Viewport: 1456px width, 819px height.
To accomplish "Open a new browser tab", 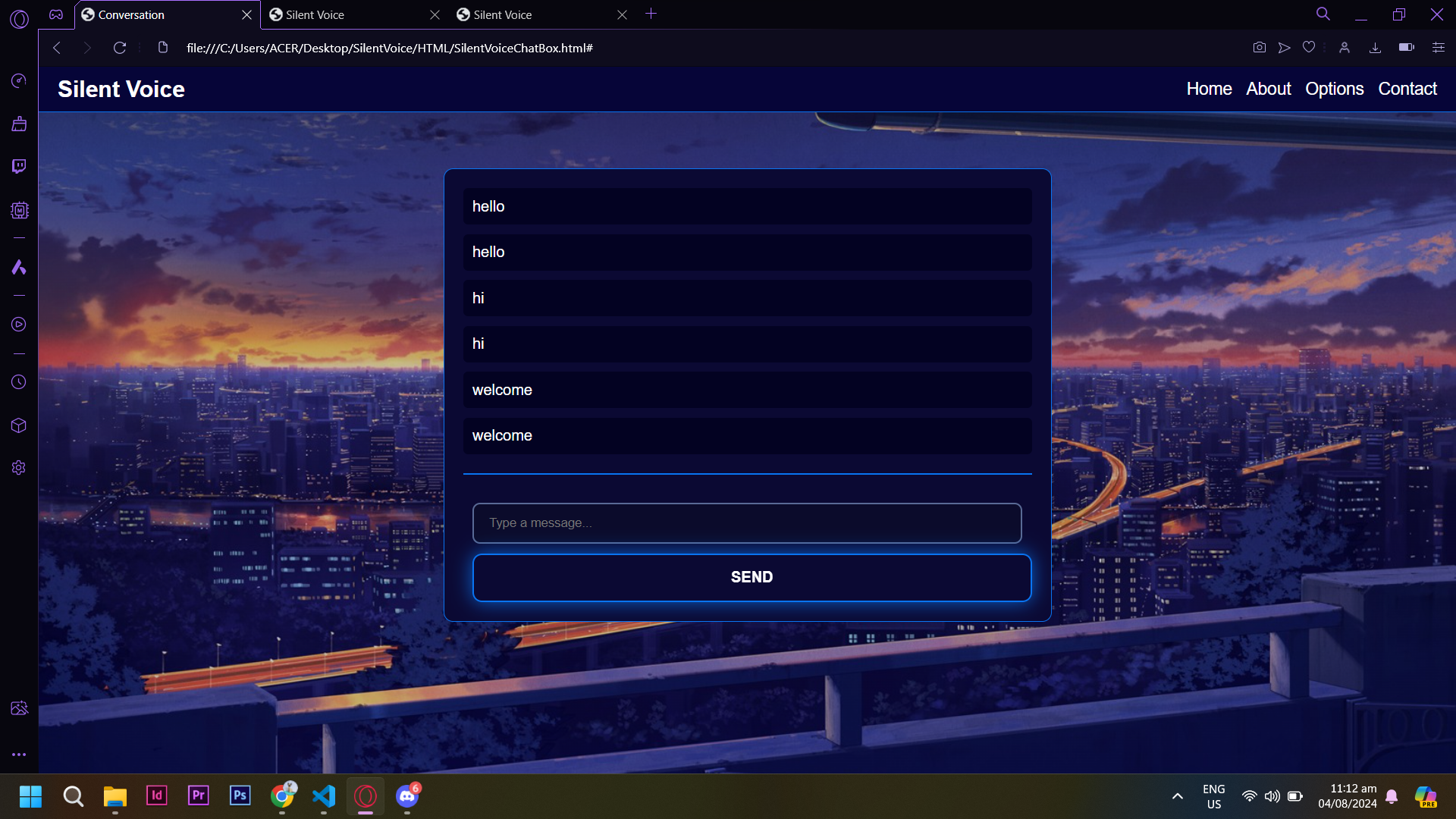I will click(651, 14).
